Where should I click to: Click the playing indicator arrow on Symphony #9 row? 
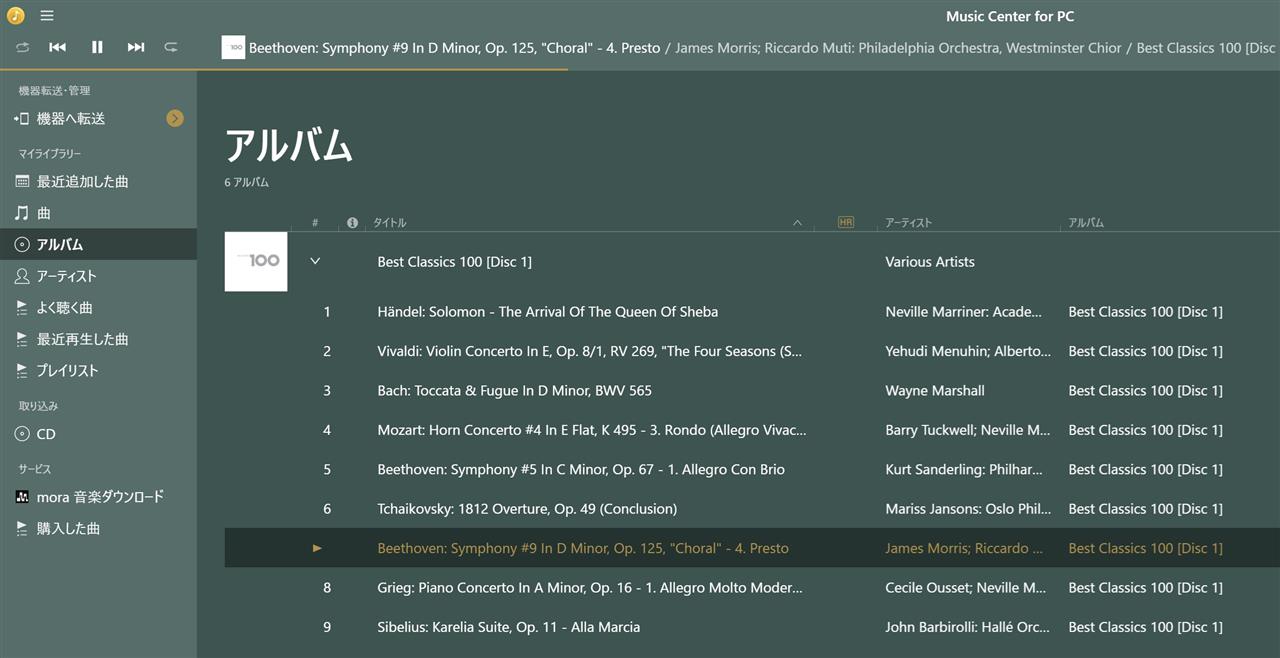317,548
